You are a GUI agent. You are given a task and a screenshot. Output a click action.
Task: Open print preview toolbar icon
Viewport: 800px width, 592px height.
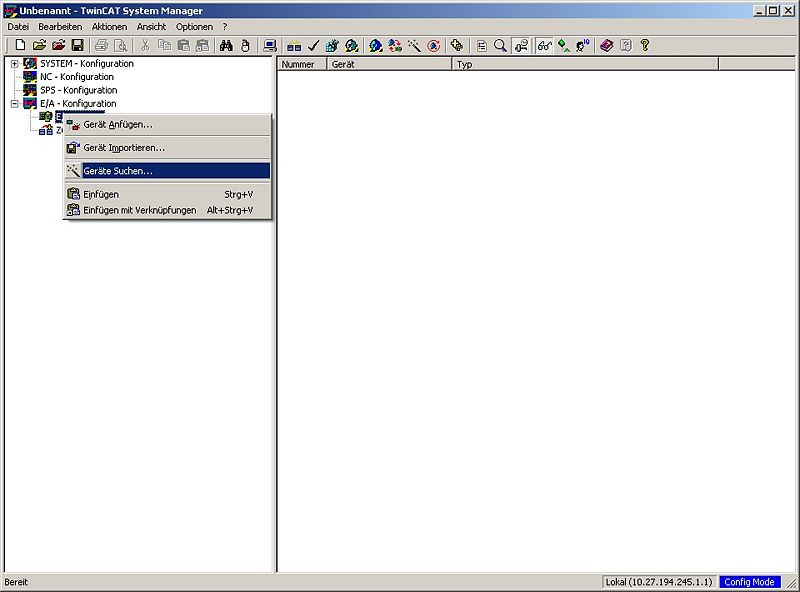tap(120, 45)
